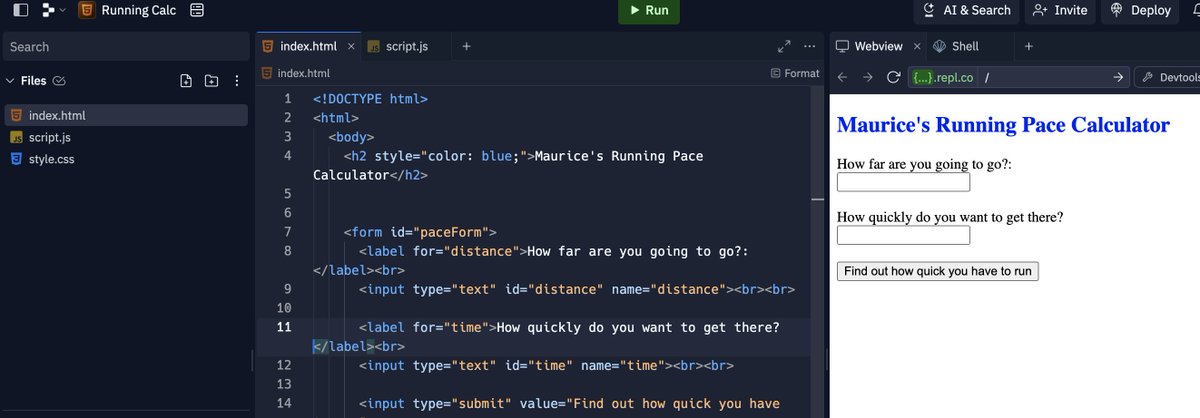Invite collaborators with the Invite button
Screen dimensions: 1200x418
[1060, 10]
